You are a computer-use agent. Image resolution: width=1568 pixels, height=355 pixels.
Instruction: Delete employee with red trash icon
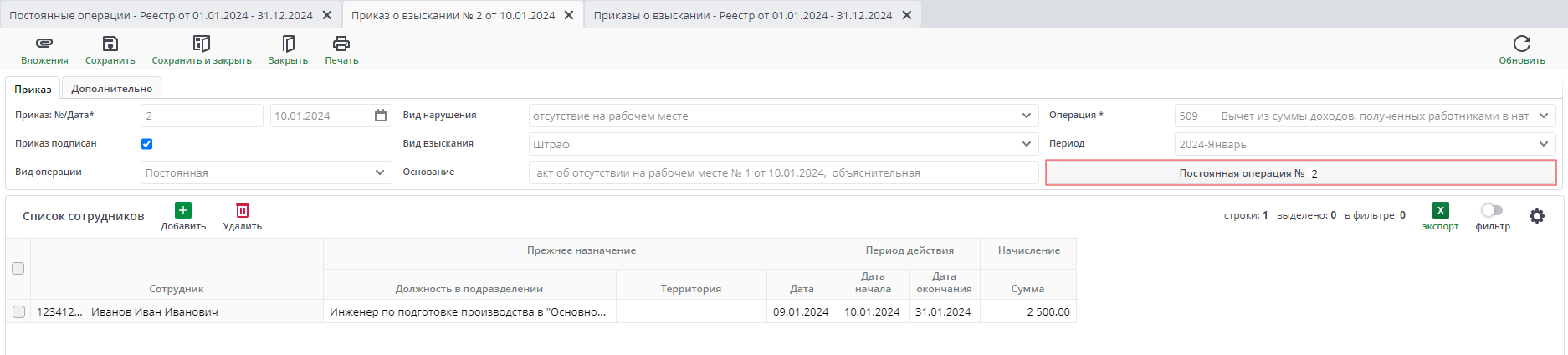coord(243,210)
